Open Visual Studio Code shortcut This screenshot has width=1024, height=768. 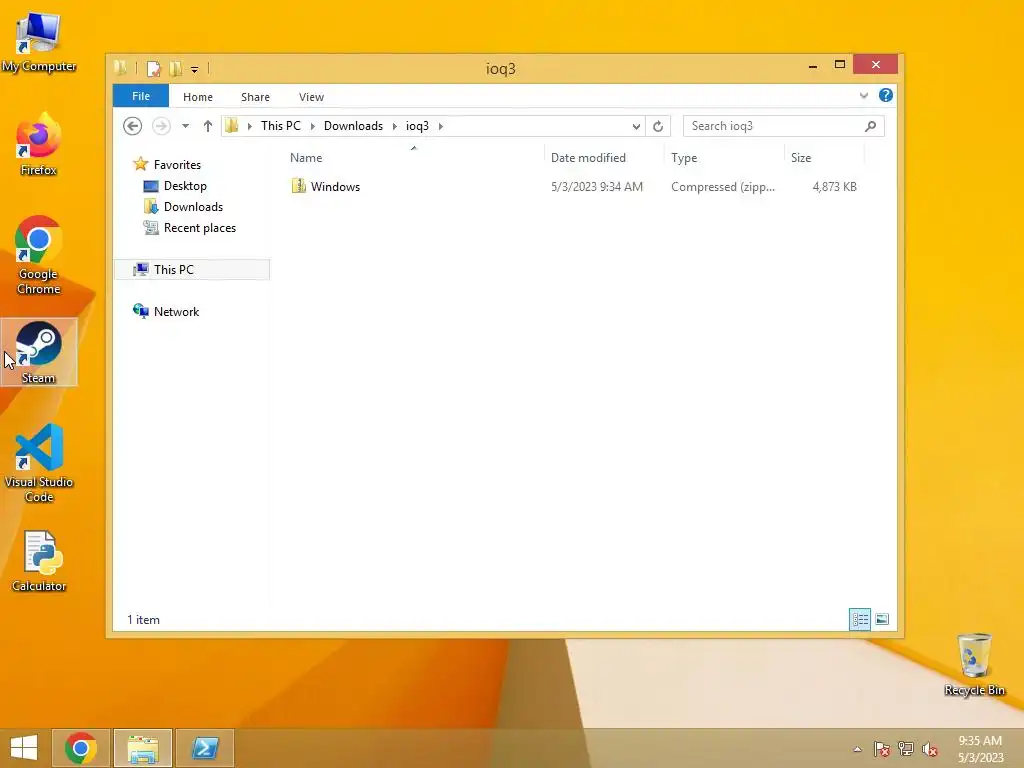pyautogui.click(x=39, y=463)
